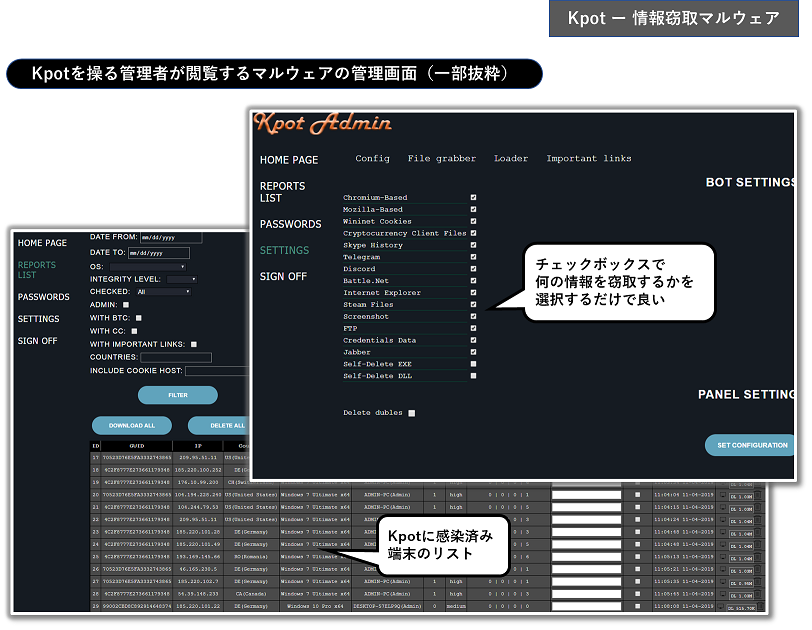Click the DATE FROM input field
Image resolution: width=812 pixels, height=630 pixels.
tap(171, 238)
